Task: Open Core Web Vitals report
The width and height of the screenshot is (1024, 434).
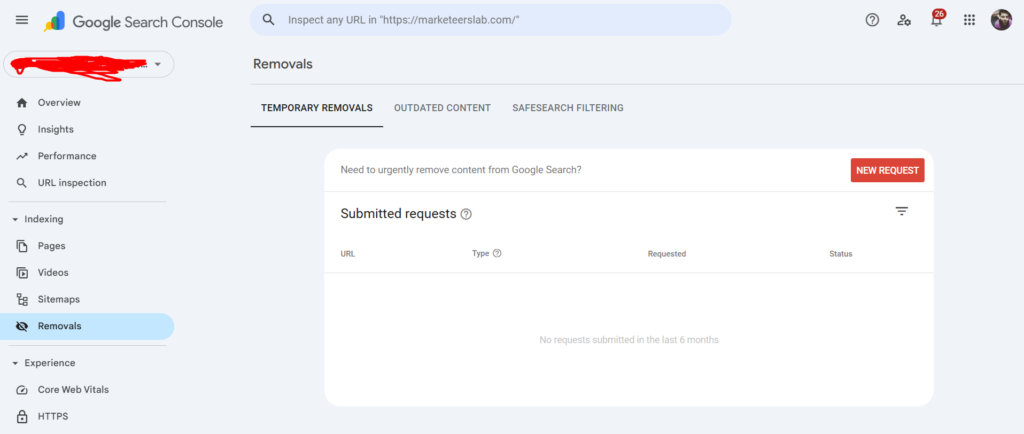Action: tap(73, 389)
